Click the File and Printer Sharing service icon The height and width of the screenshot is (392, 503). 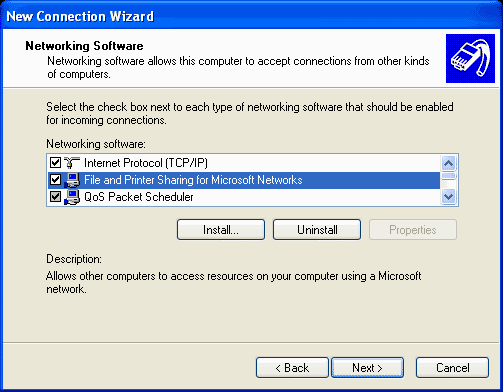(72, 180)
